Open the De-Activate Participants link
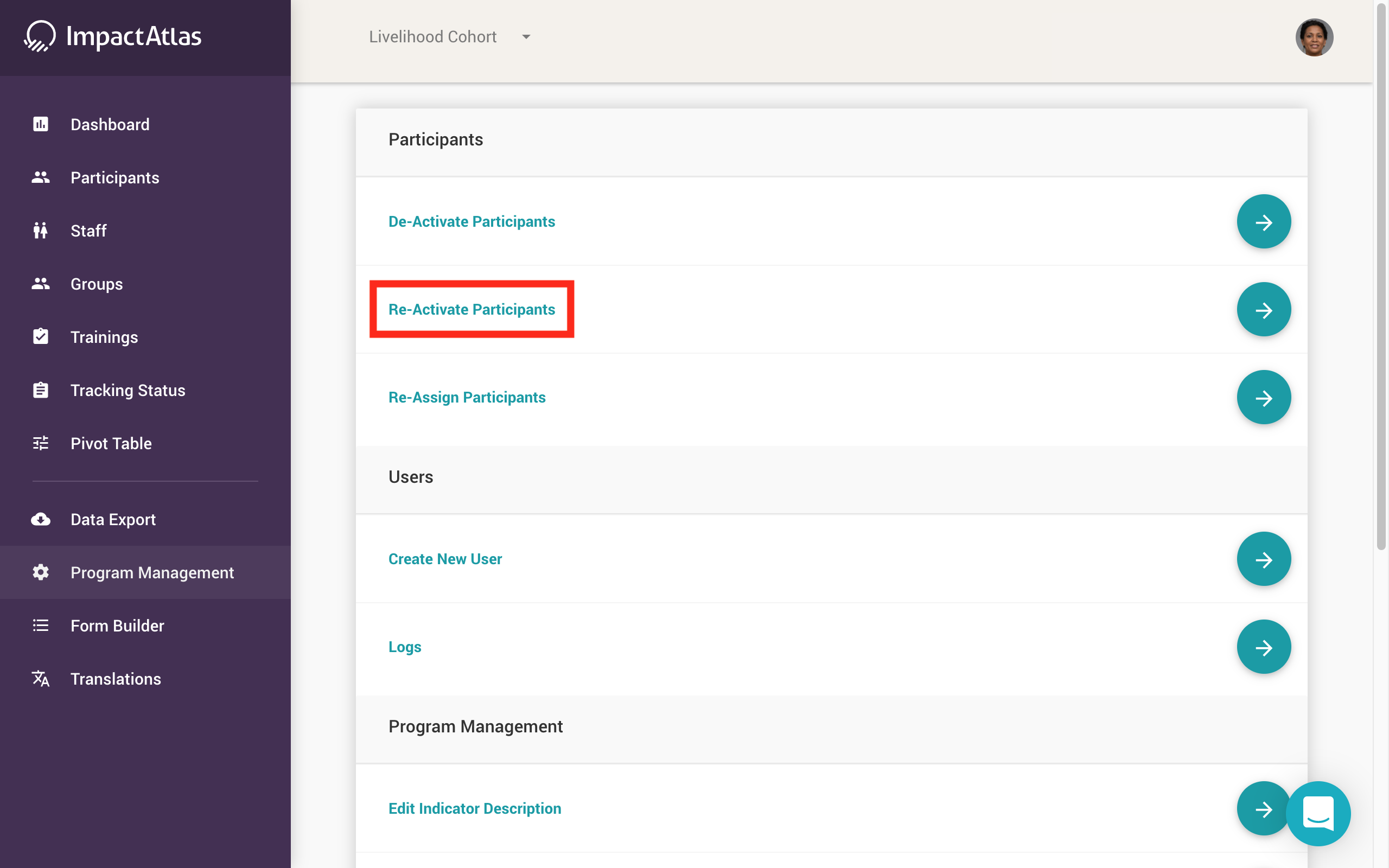This screenshot has height=868, width=1389. 471,221
